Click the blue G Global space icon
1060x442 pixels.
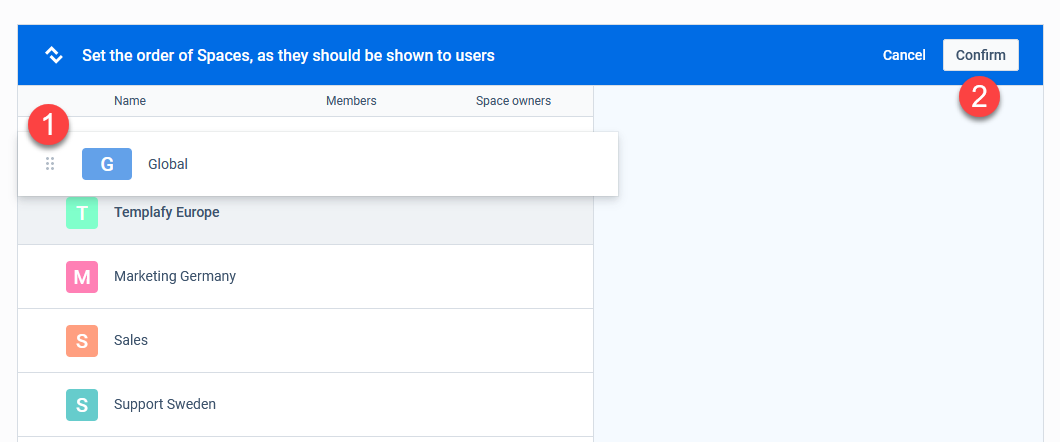click(x=107, y=164)
